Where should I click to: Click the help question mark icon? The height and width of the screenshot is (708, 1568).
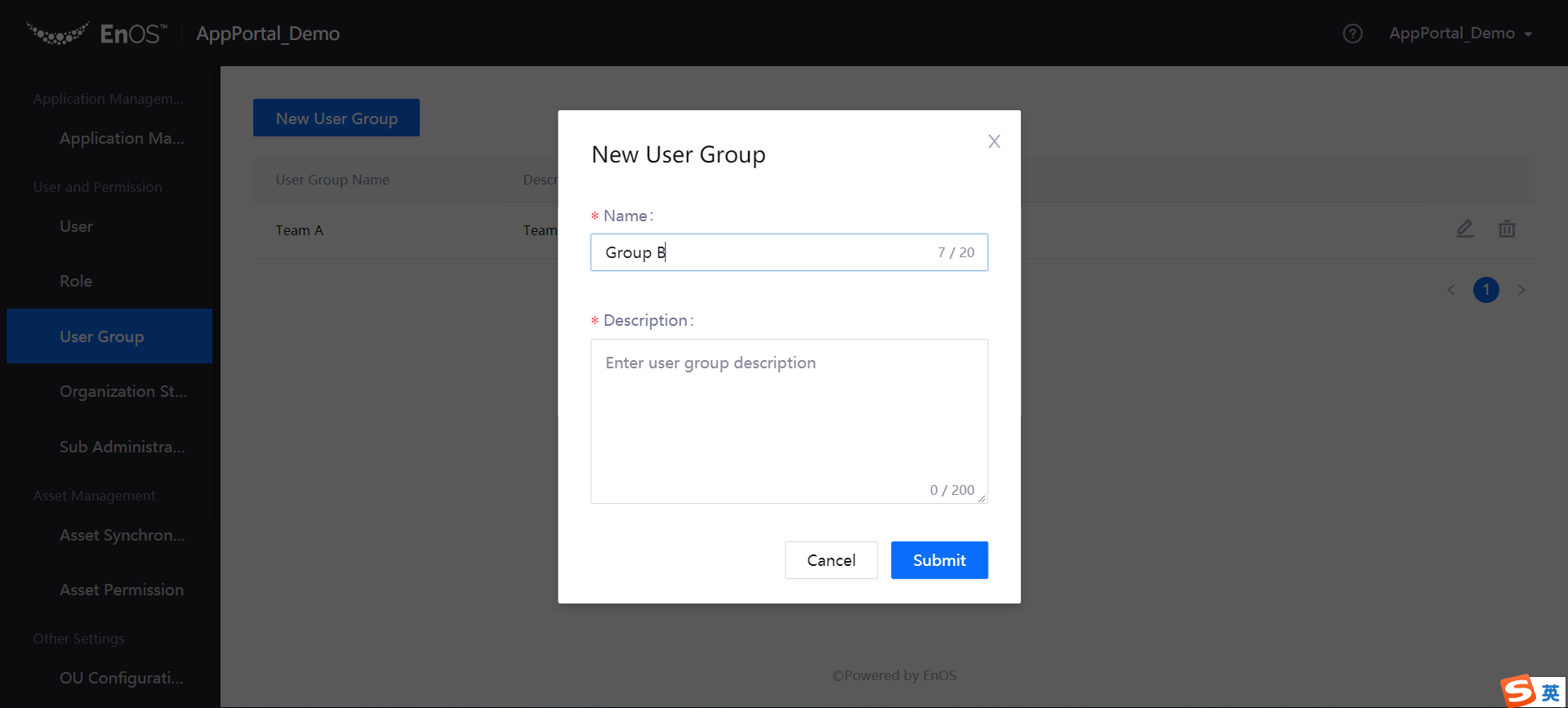[x=1352, y=33]
